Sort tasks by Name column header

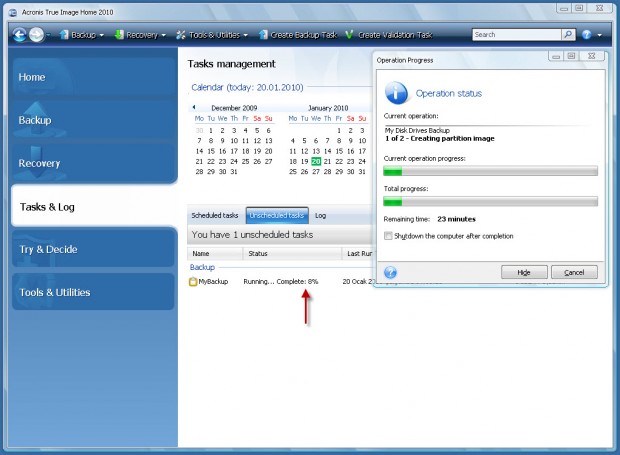coord(215,253)
